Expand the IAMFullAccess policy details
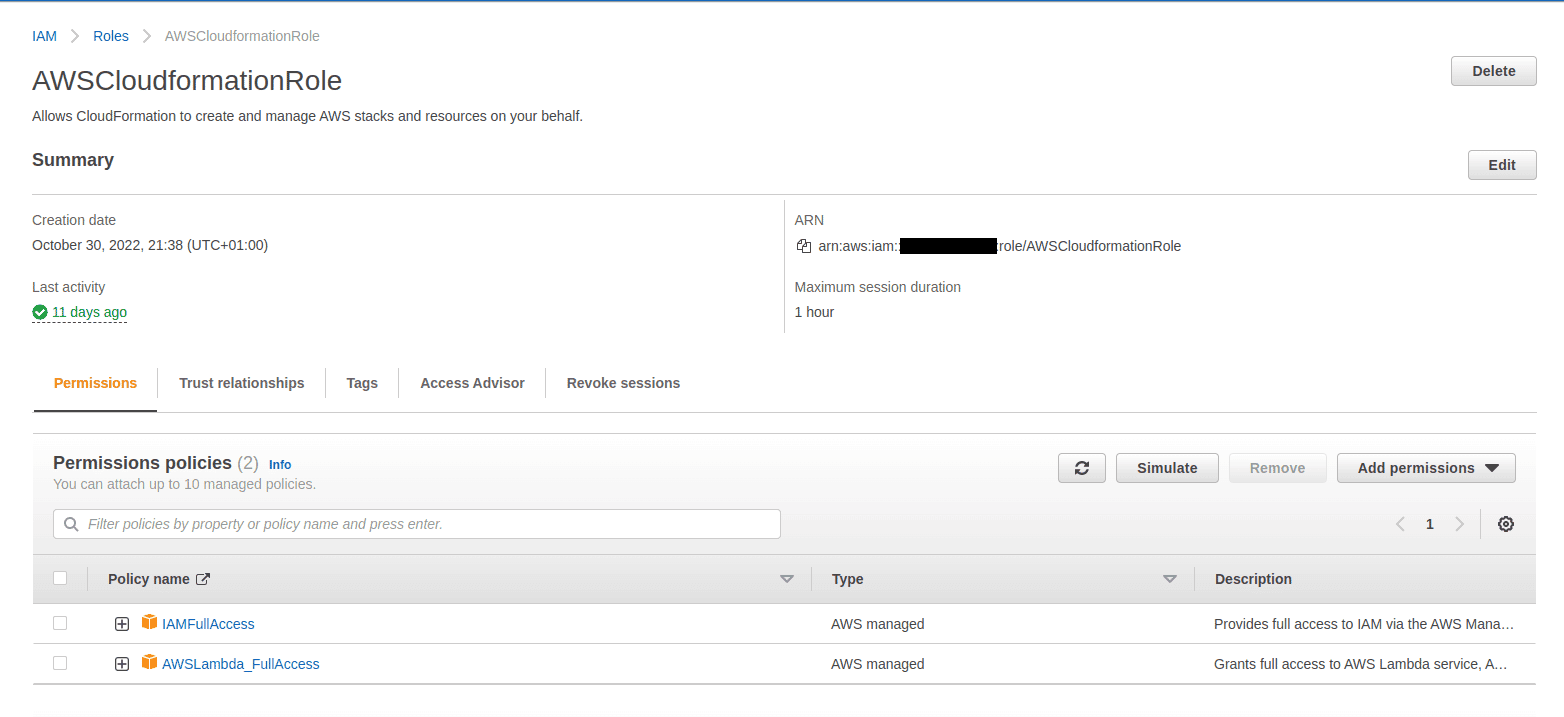Screen dimensions: 1564x717 (x=122, y=624)
